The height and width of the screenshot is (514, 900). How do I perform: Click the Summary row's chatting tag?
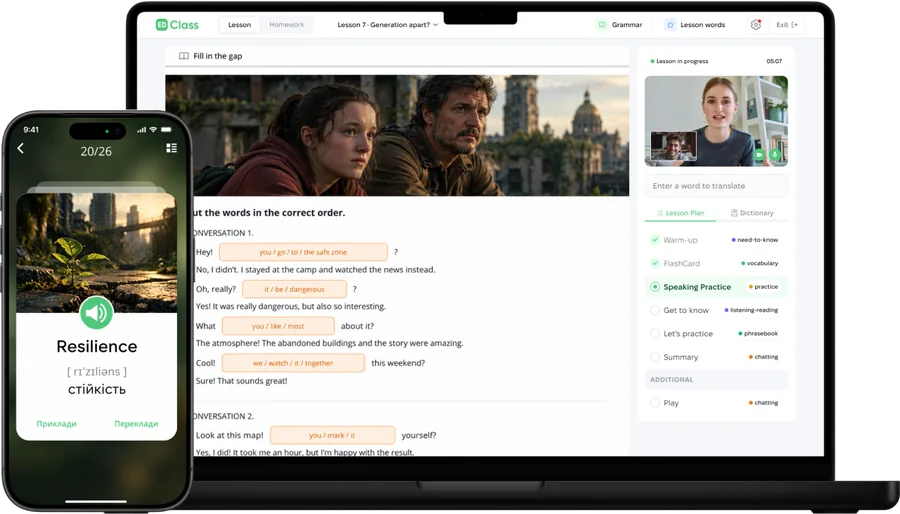pyautogui.click(x=763, y=357)
